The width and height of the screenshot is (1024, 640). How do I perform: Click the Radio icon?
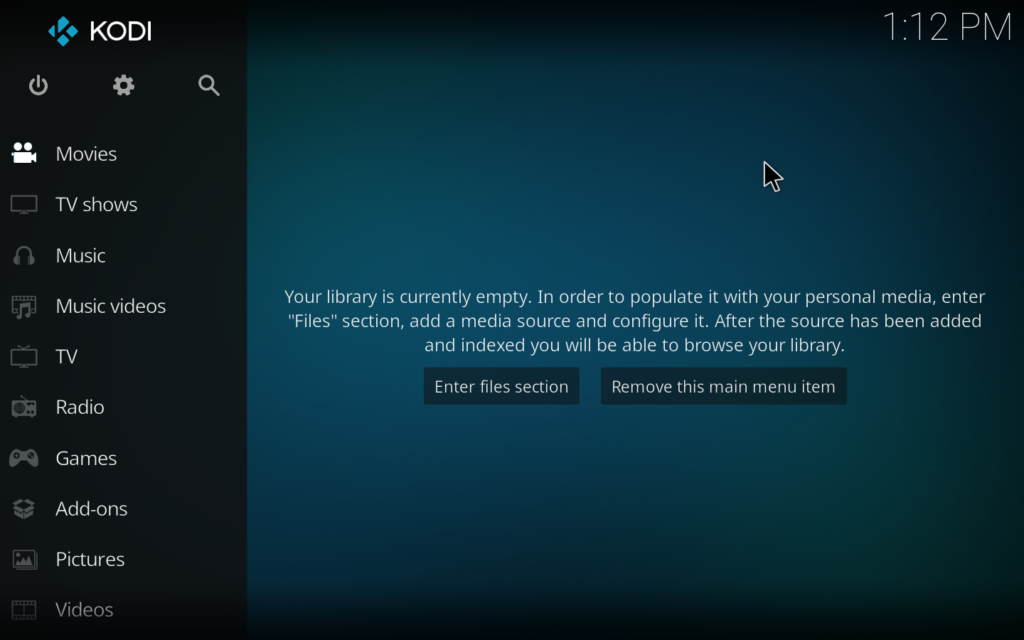(24, 408)
